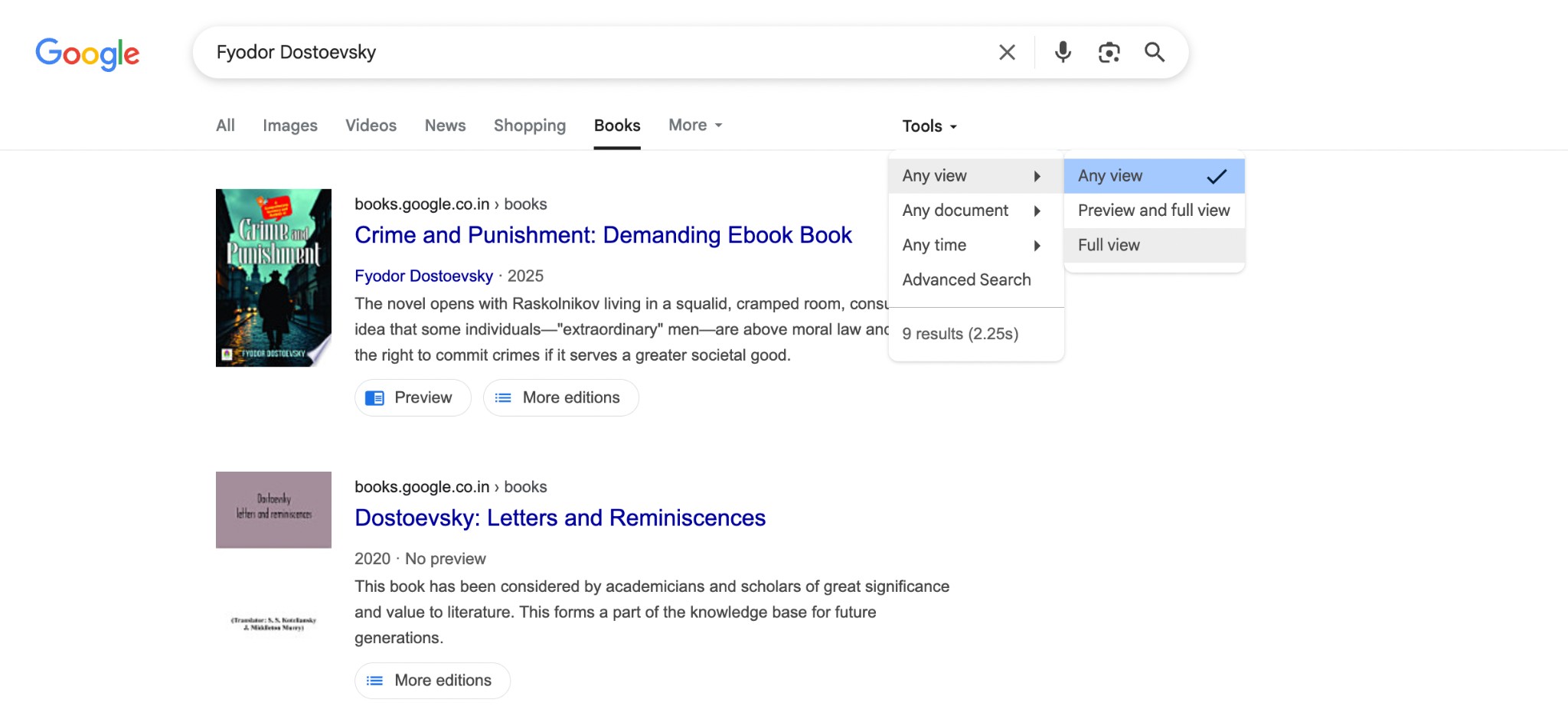The width and height of the screenshot is (1568, 722).
Task: Expand the Any time submenu arrow
Action: [x=1037, y=246]
